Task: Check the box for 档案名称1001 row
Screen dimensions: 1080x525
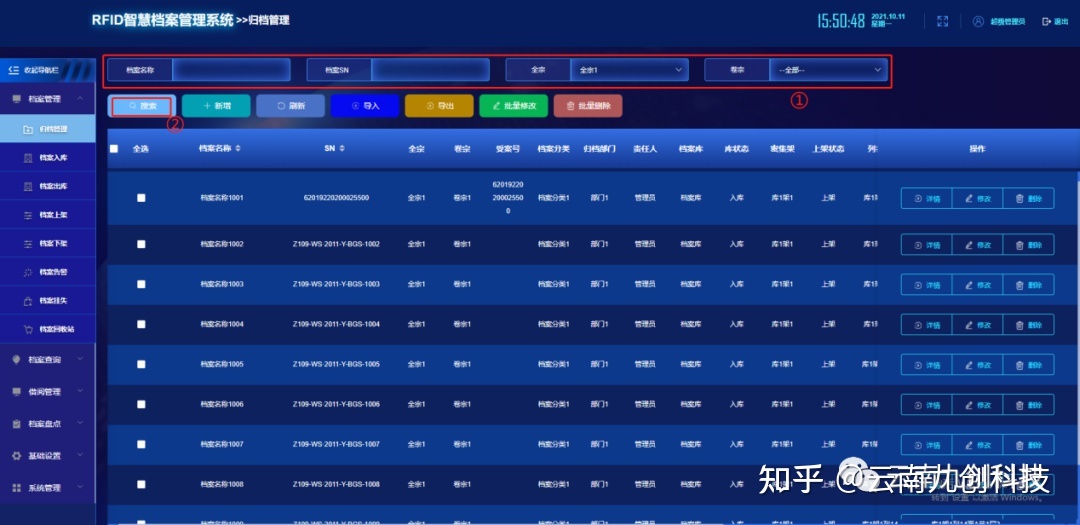Action: click(141, 198)
